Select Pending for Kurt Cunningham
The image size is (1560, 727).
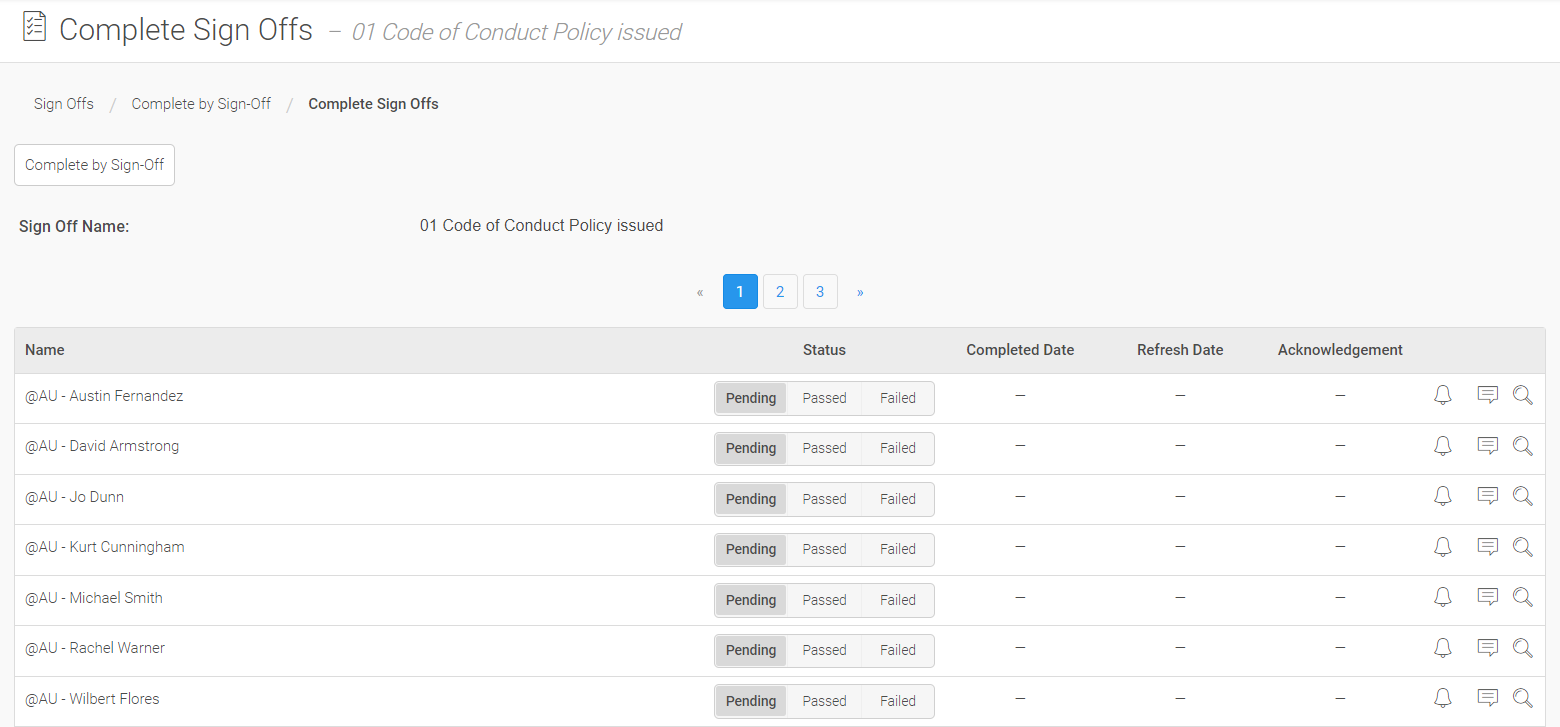(751, 549)
